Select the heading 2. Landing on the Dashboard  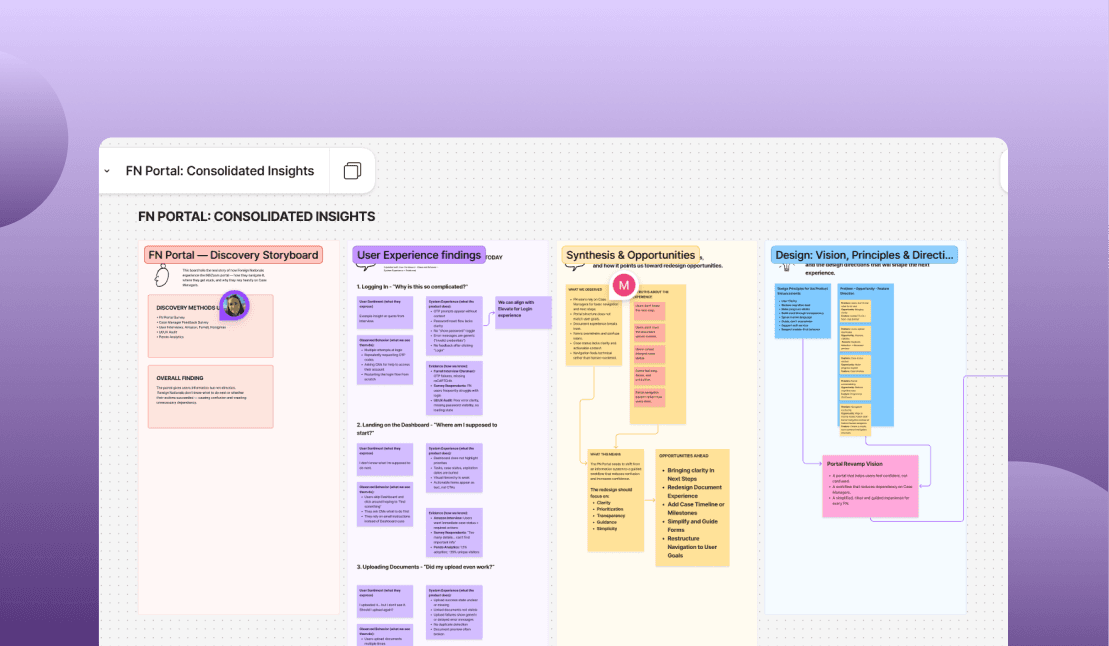click(x=426, y=429)
